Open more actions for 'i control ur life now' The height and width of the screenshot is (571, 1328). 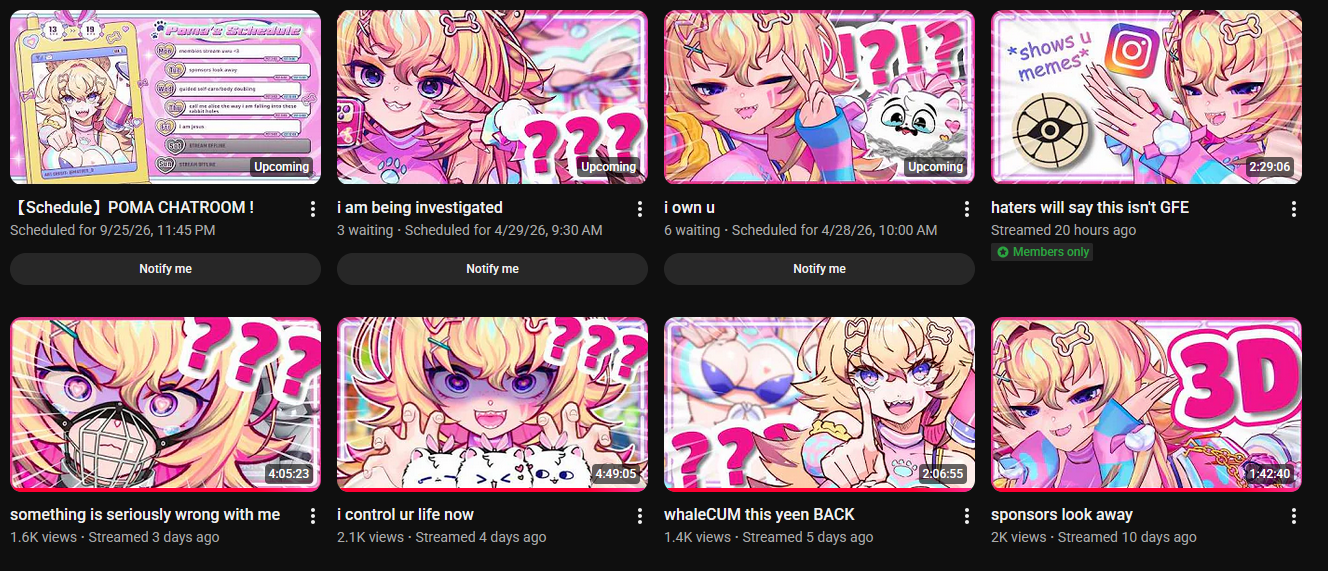point(640,516)
